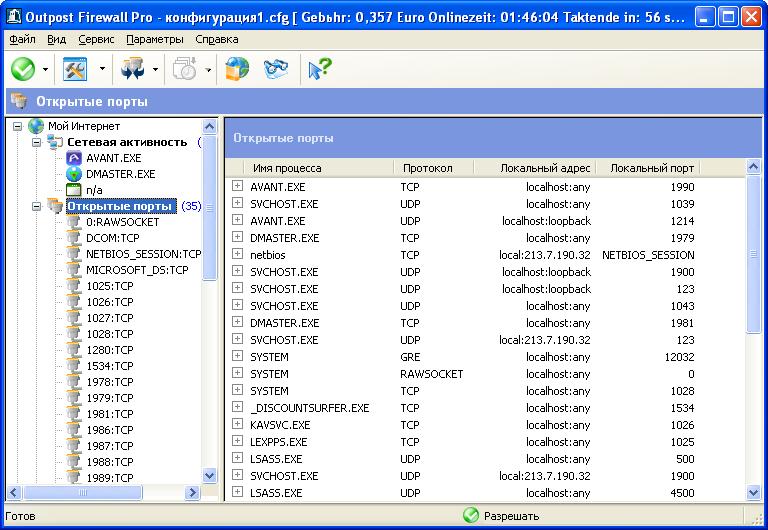Sort by Локальный адрес column header
768x530 pixels.
tap(535, 168)
